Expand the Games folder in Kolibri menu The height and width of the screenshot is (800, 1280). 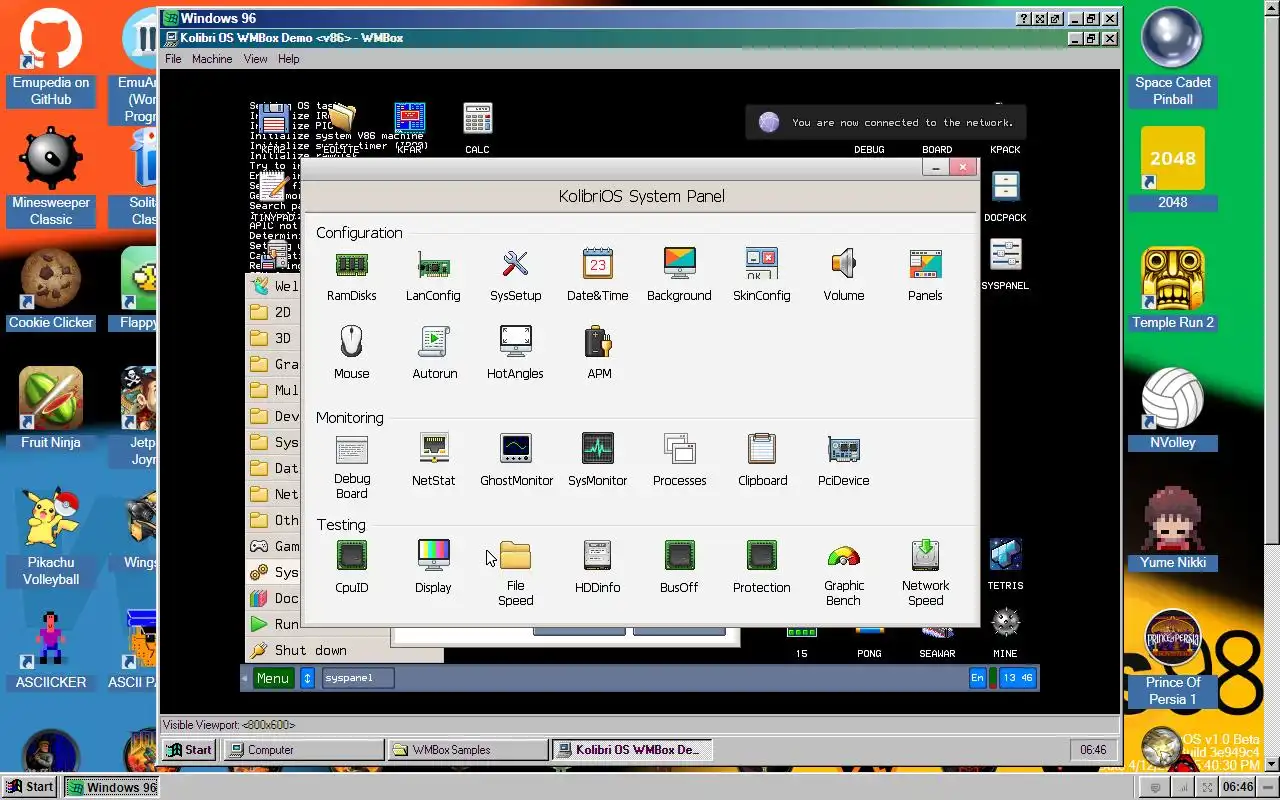tap(273, 546)
